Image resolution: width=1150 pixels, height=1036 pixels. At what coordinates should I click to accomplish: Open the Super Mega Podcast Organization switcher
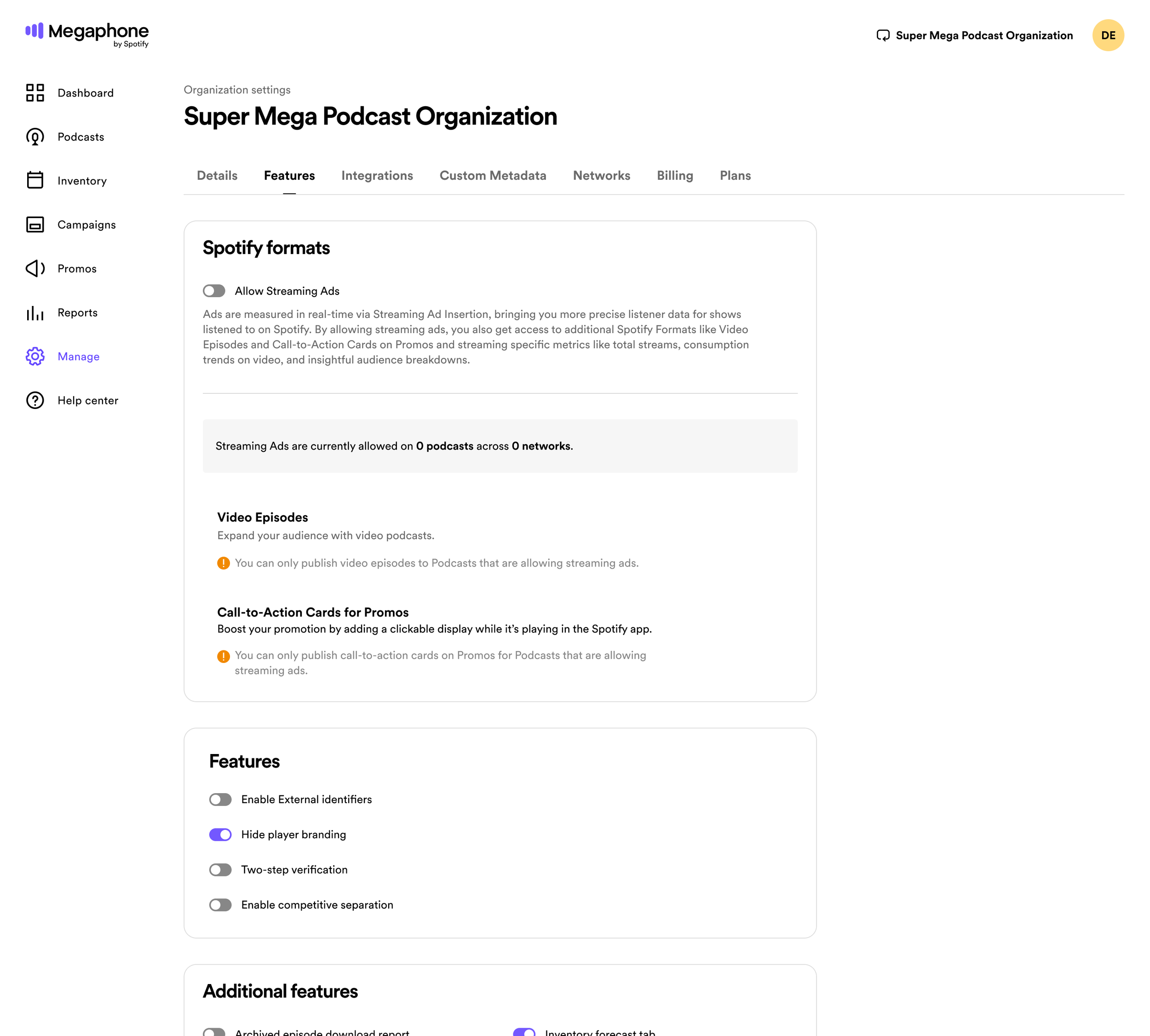[x=974, y=35]
